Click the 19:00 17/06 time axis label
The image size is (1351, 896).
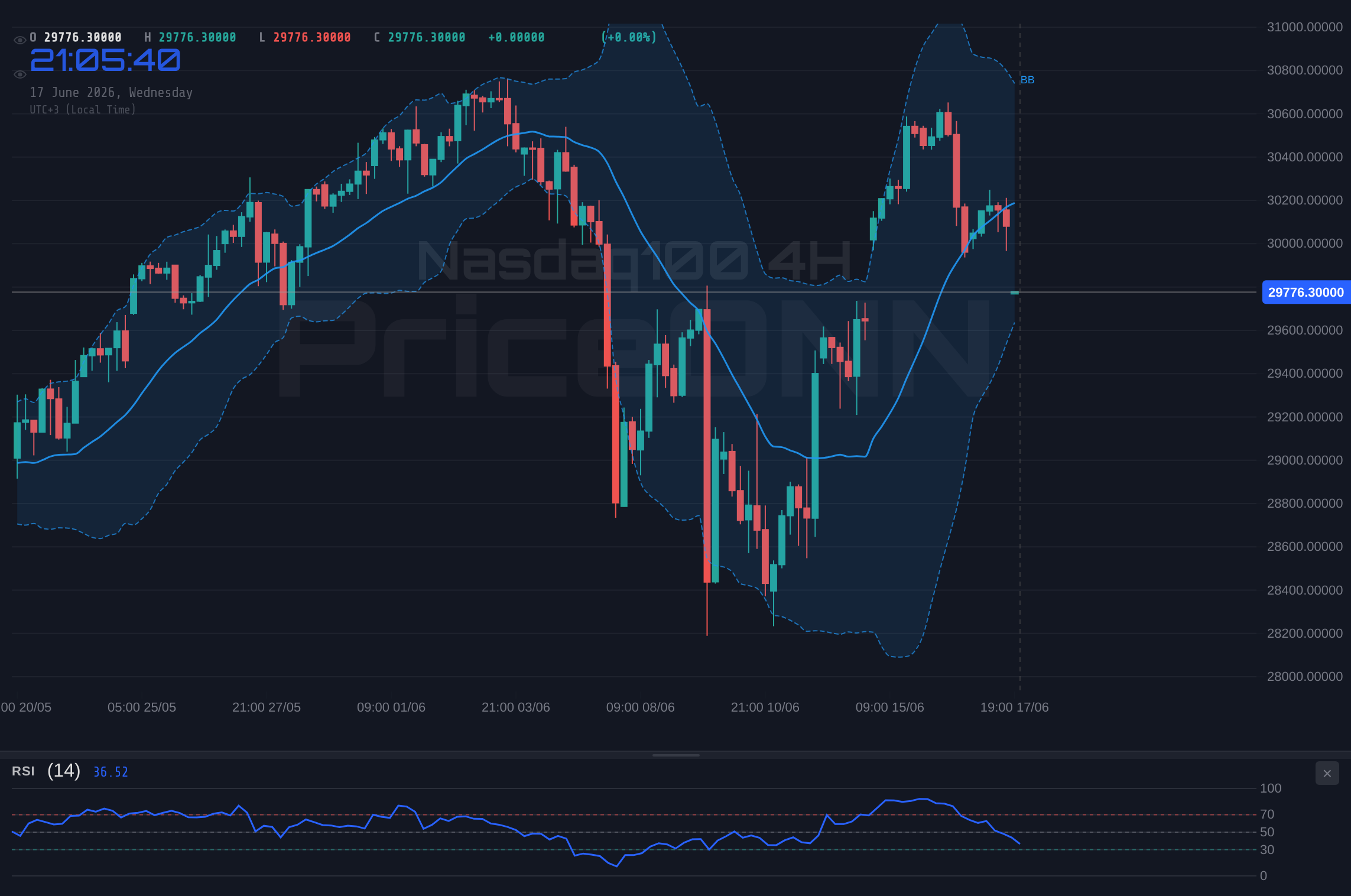coord(1014,707)
